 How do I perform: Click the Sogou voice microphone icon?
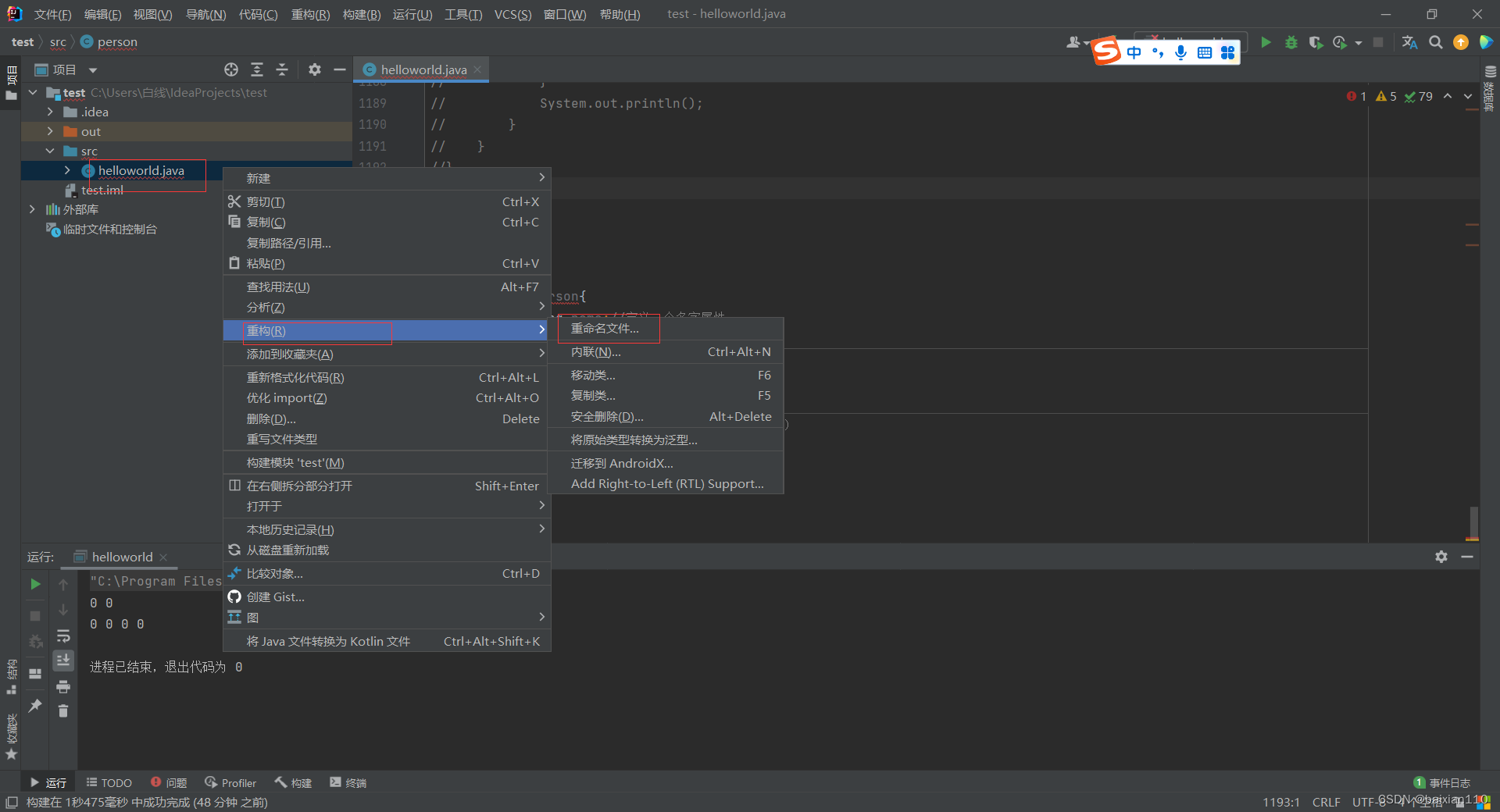pos(1180,52)
